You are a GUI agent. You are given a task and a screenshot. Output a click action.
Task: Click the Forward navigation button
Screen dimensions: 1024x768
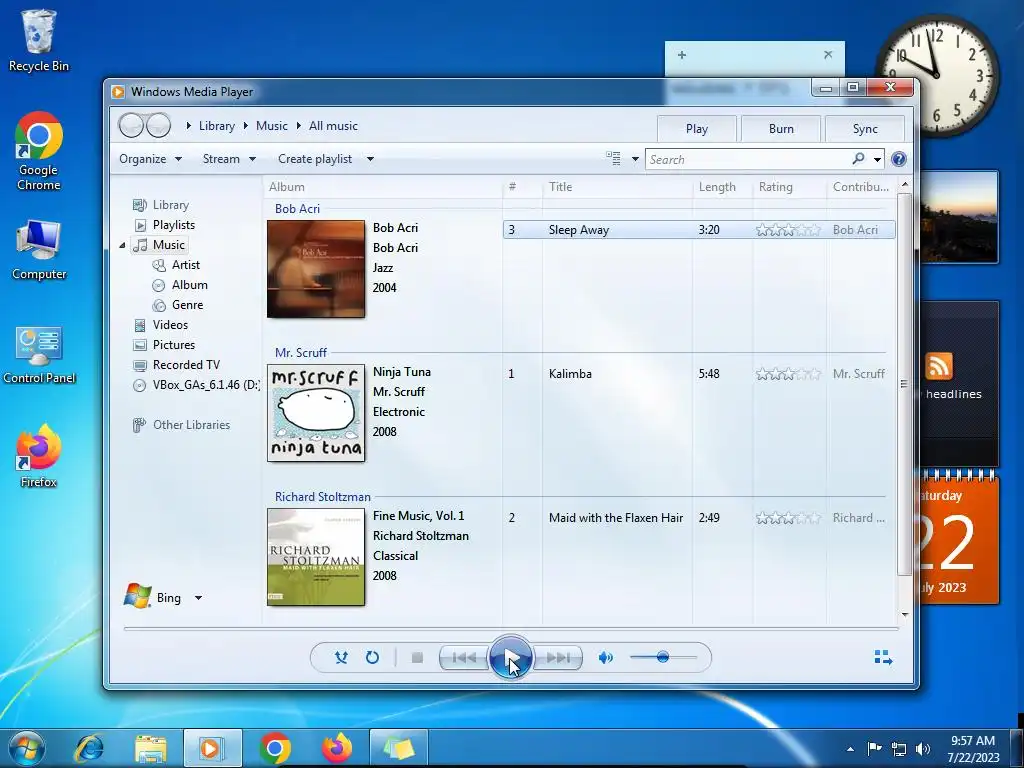pos(159,125)
